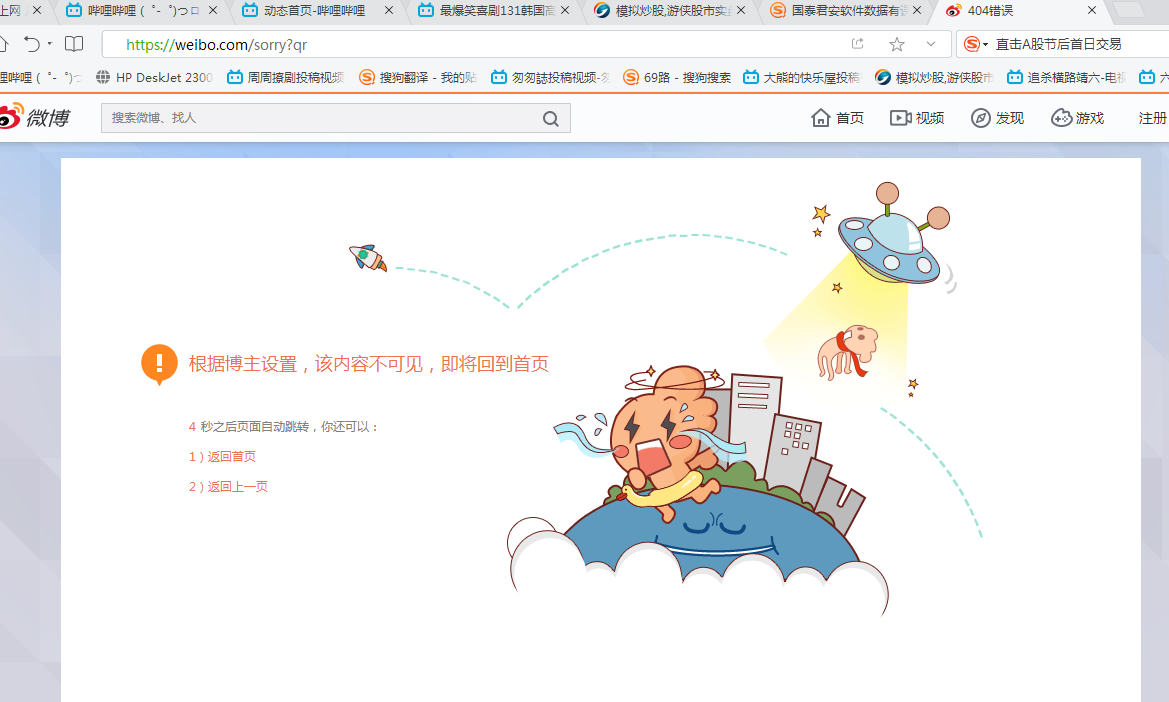Expand the address bar dropdown chevron
This screenshot has height=702, width=1169.
tap(931, 44)
